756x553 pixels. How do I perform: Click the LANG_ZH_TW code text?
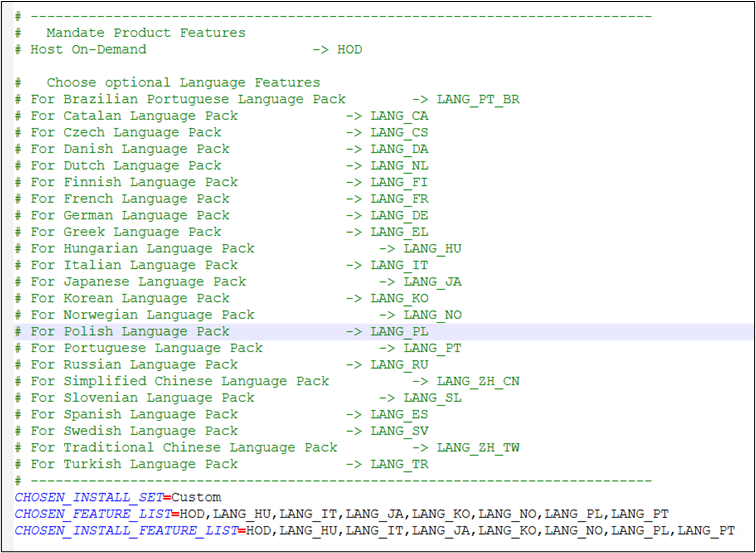pyautogui.click(x=478, y=447)
